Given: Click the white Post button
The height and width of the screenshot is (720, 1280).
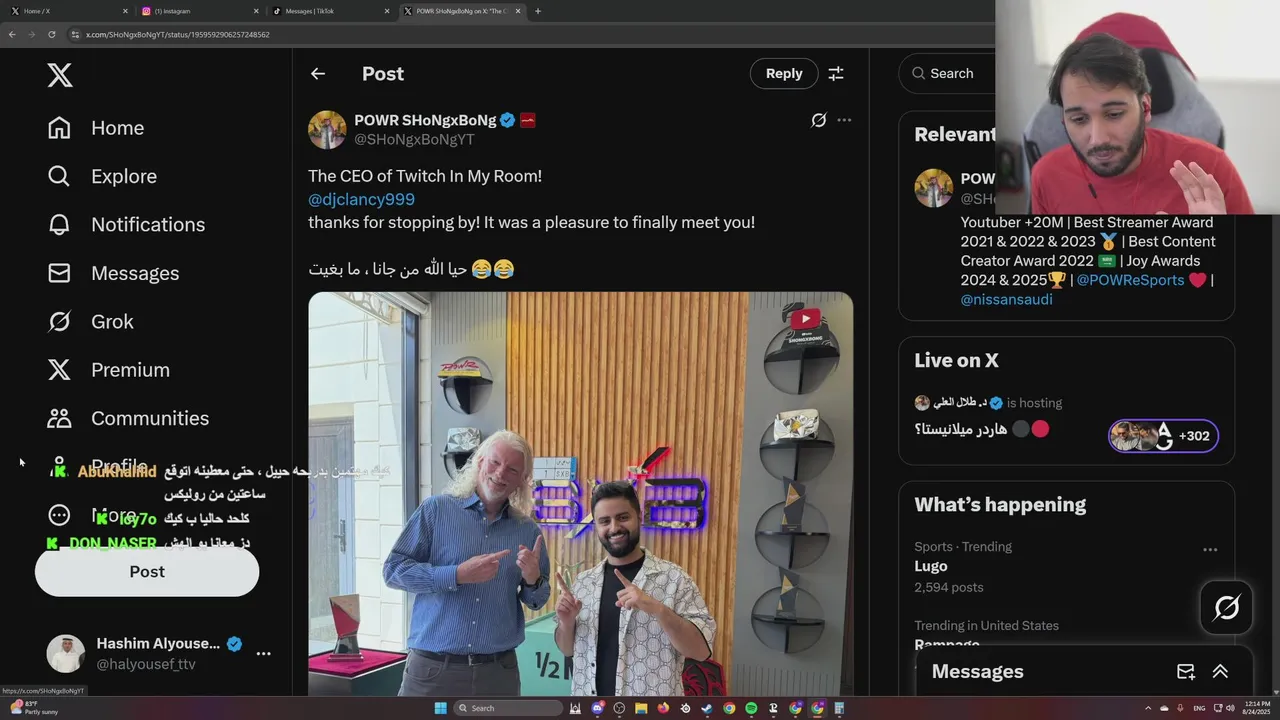Looking at the screenshot, I should click(x=147, y=571).
